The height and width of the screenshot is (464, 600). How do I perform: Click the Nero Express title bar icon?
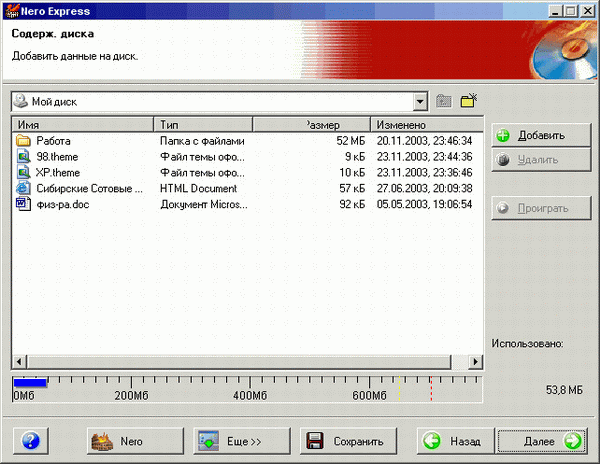tap(11, 11)
